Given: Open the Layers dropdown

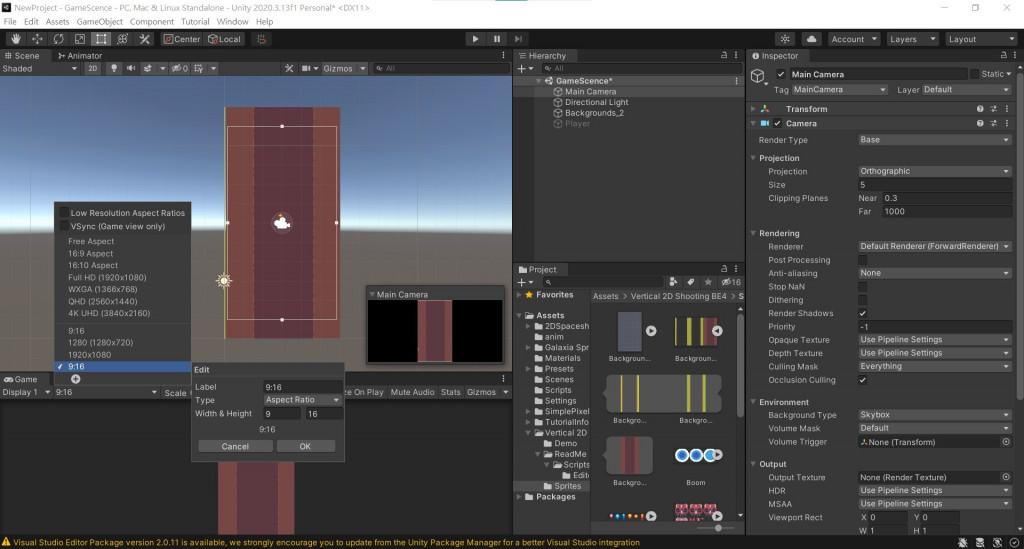Looking at the screenshot, I should [912, 39].
